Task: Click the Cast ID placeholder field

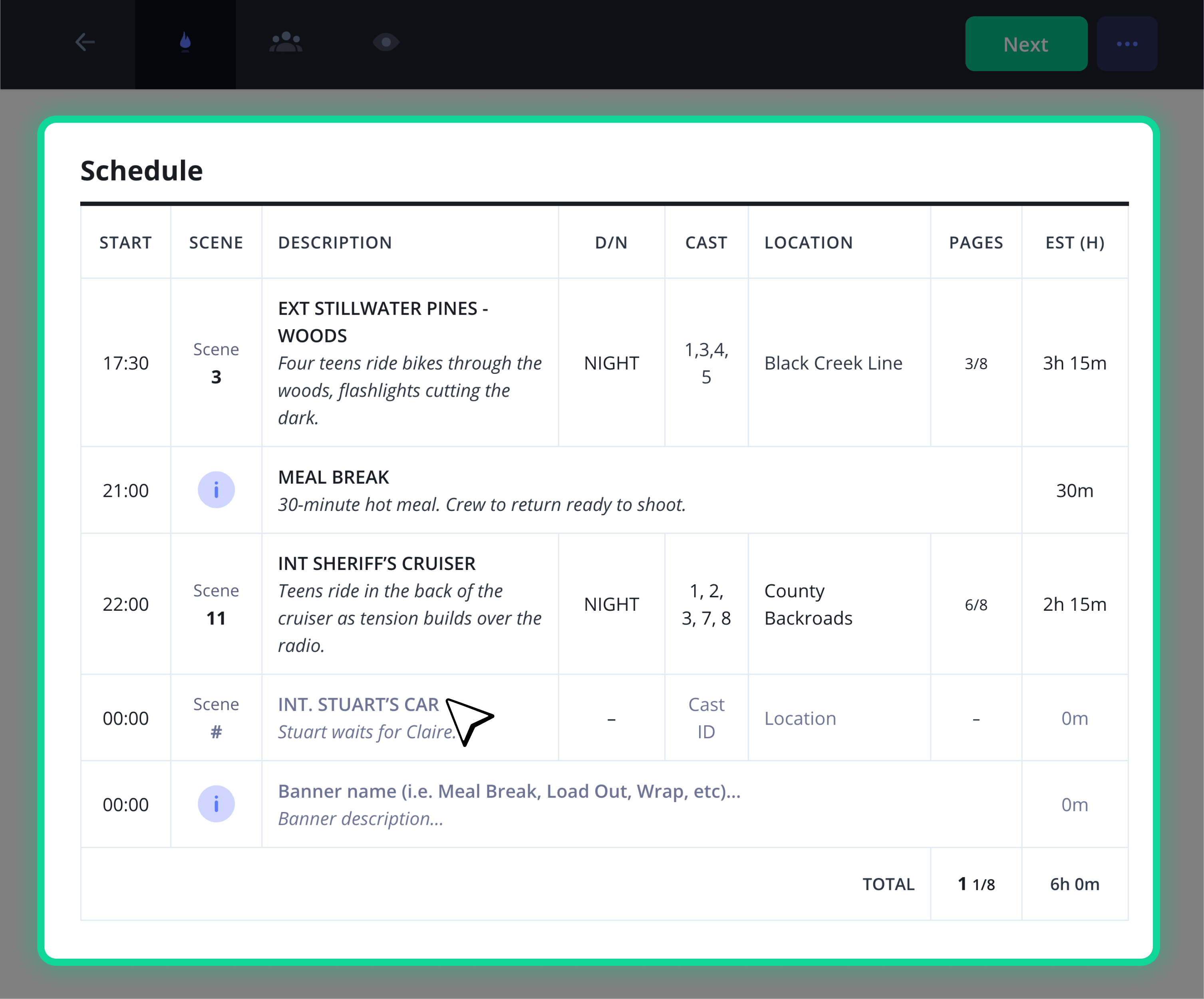Action: pyautogui.click(x=706, y=718)
